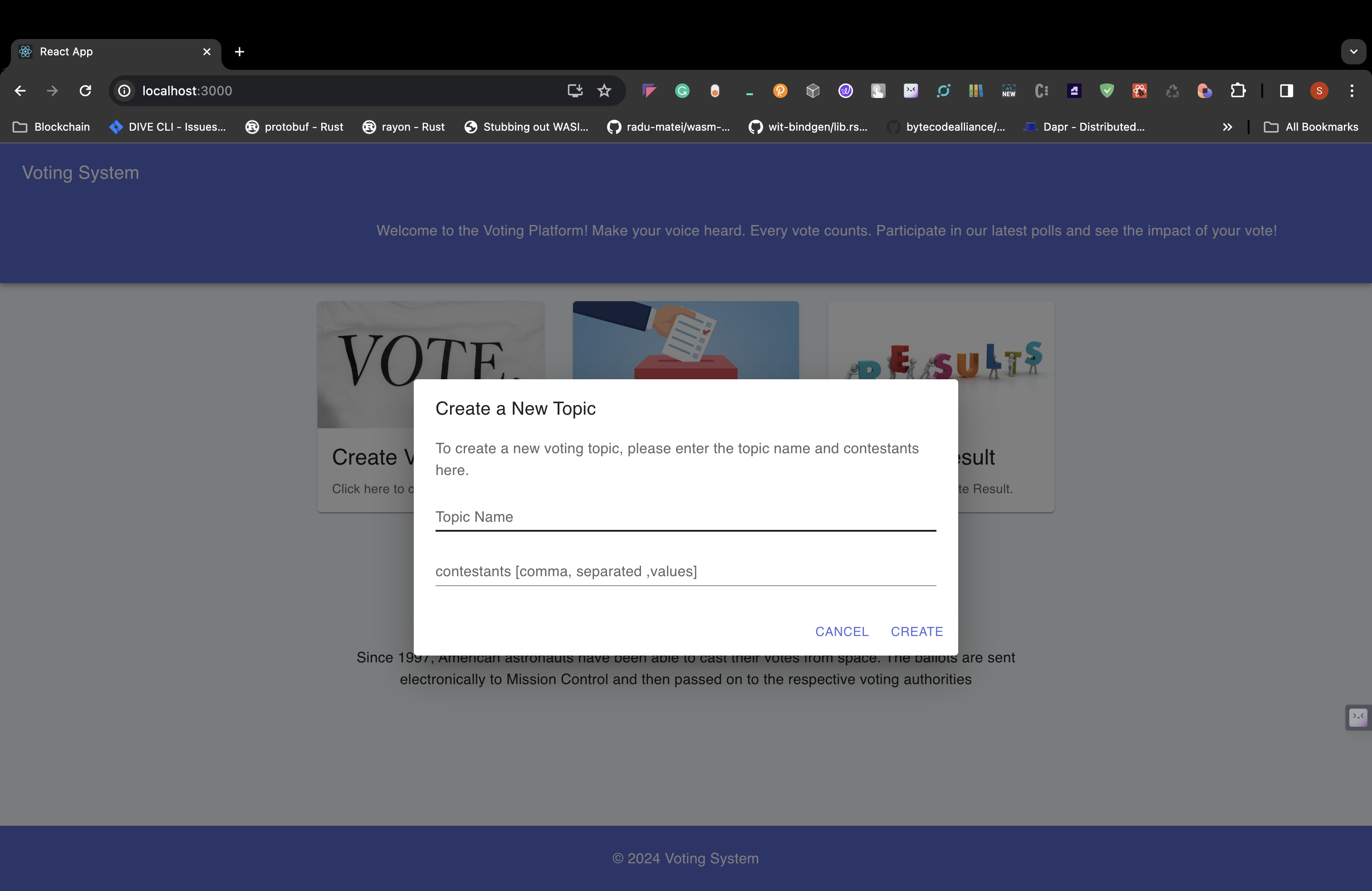Open a new browser tab
The width and height of the screenshot is (1372, 891).
[x=239, y=51]
